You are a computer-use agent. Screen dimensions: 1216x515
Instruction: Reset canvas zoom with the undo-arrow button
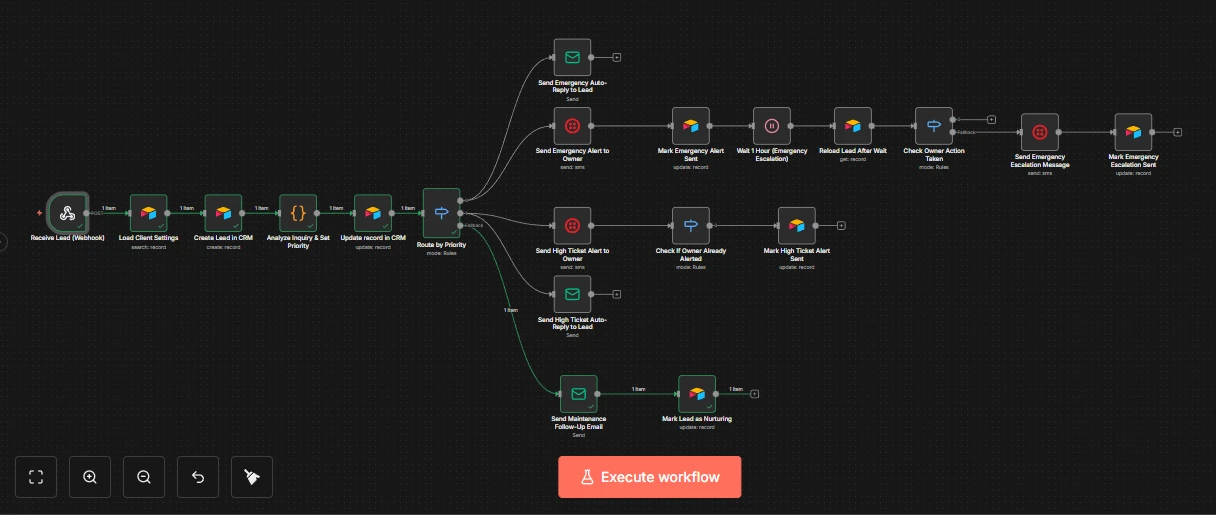click(198, 477)
